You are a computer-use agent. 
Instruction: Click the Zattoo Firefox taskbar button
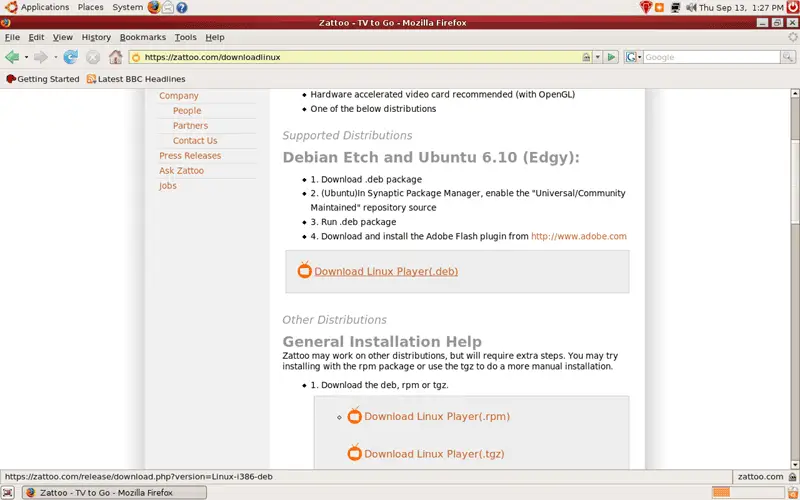tap(115, 492)
